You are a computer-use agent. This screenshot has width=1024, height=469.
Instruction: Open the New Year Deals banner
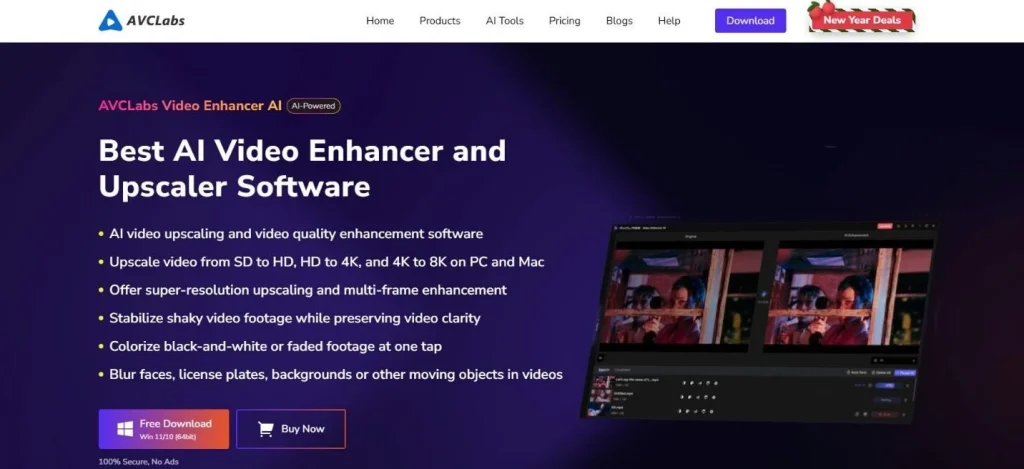(861, 18)
